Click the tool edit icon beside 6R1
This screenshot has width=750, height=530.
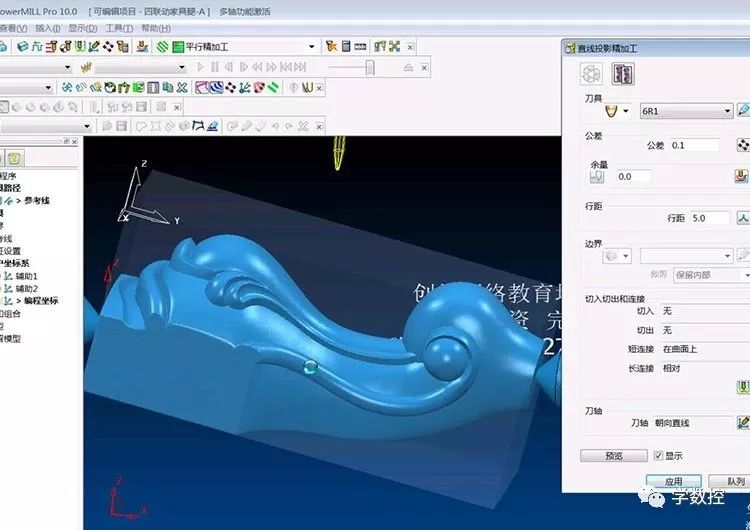(x=743, y=110)
